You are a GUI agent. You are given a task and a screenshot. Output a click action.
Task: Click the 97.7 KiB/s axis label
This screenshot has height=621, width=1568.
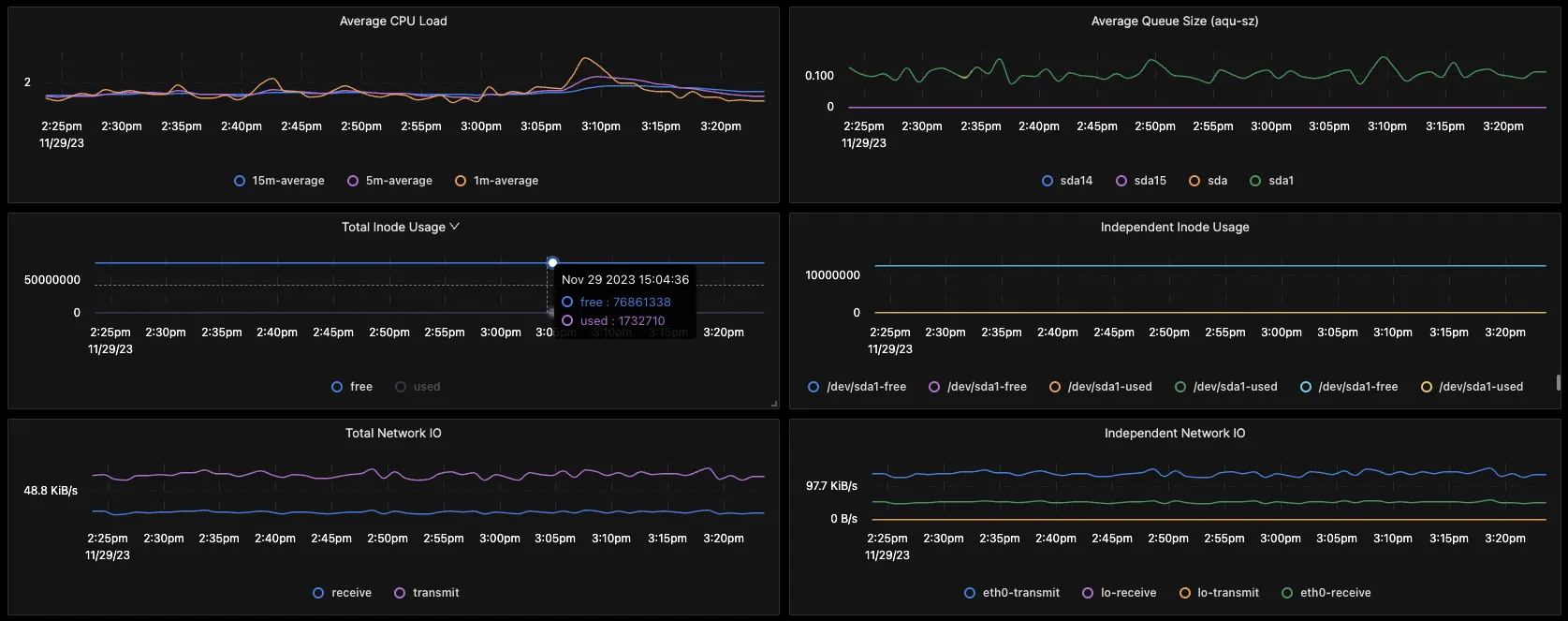click(831, 486)
